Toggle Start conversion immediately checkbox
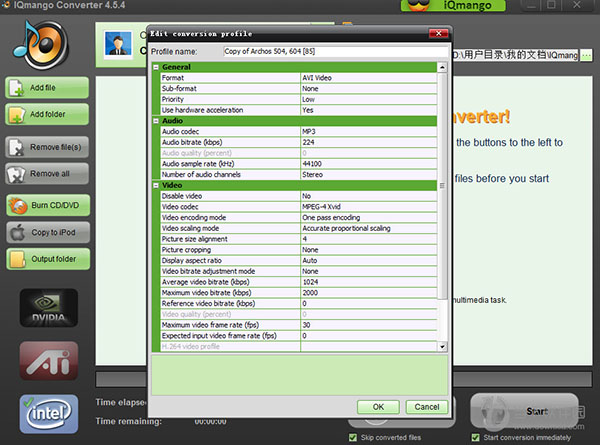The image size is (600, 445). pyautogui.click(x=475, y=437)
